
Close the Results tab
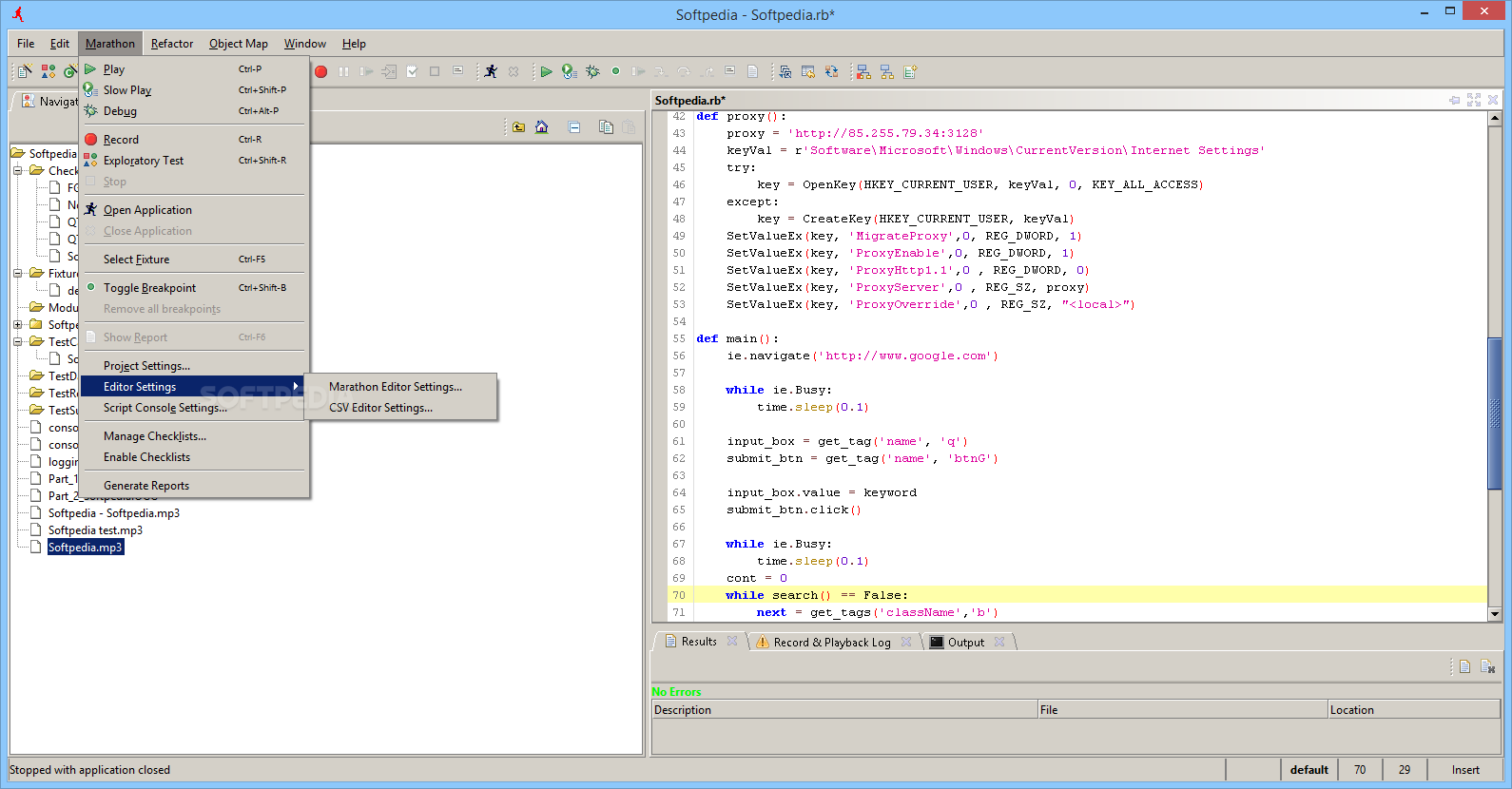(x=732, y=641)
